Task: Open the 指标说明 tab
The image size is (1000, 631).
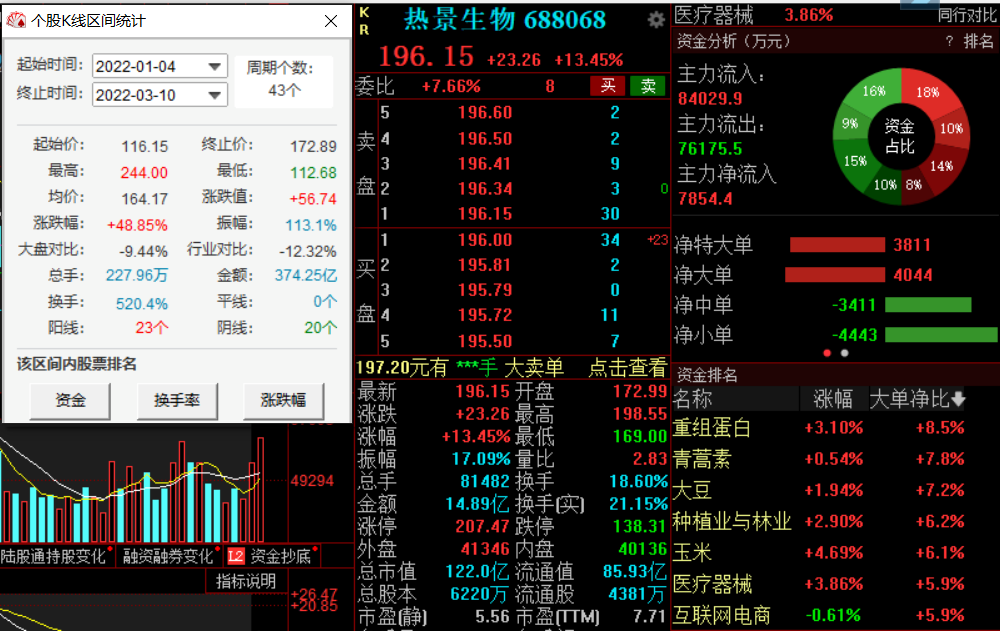Action: point(246,581)
